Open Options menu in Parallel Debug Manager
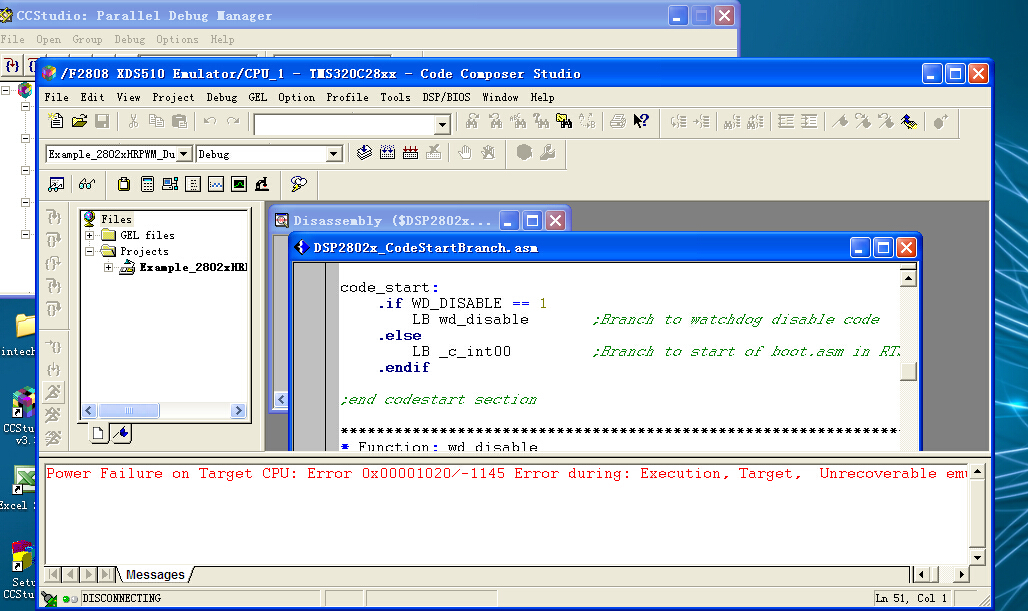The height and width of the screenshot is (611, 1028). [x=177, y=39]
